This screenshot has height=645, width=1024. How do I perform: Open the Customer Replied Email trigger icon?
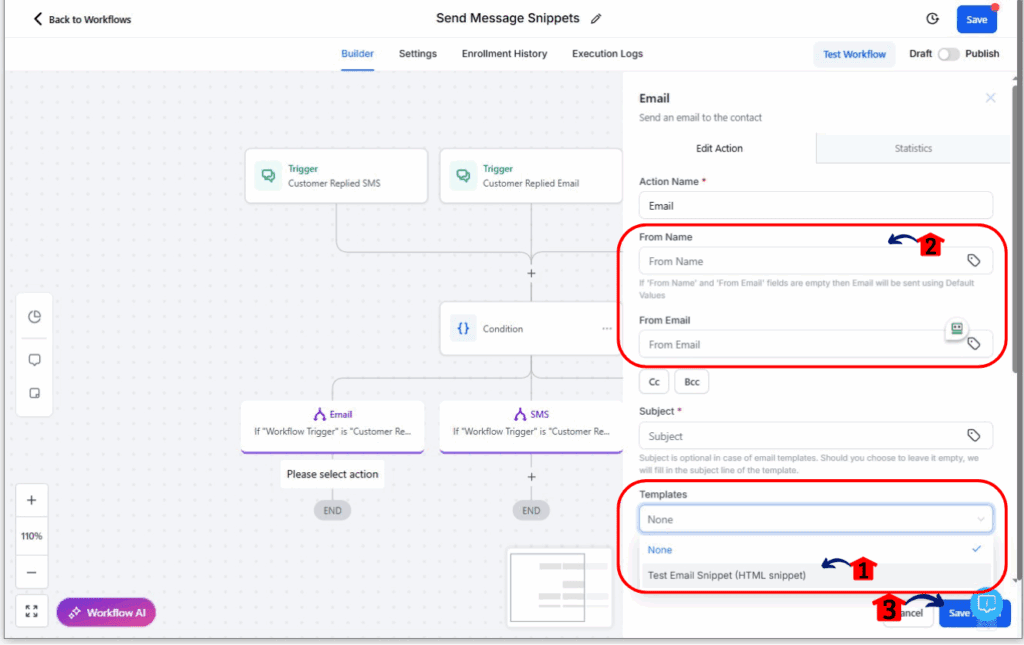462,176
